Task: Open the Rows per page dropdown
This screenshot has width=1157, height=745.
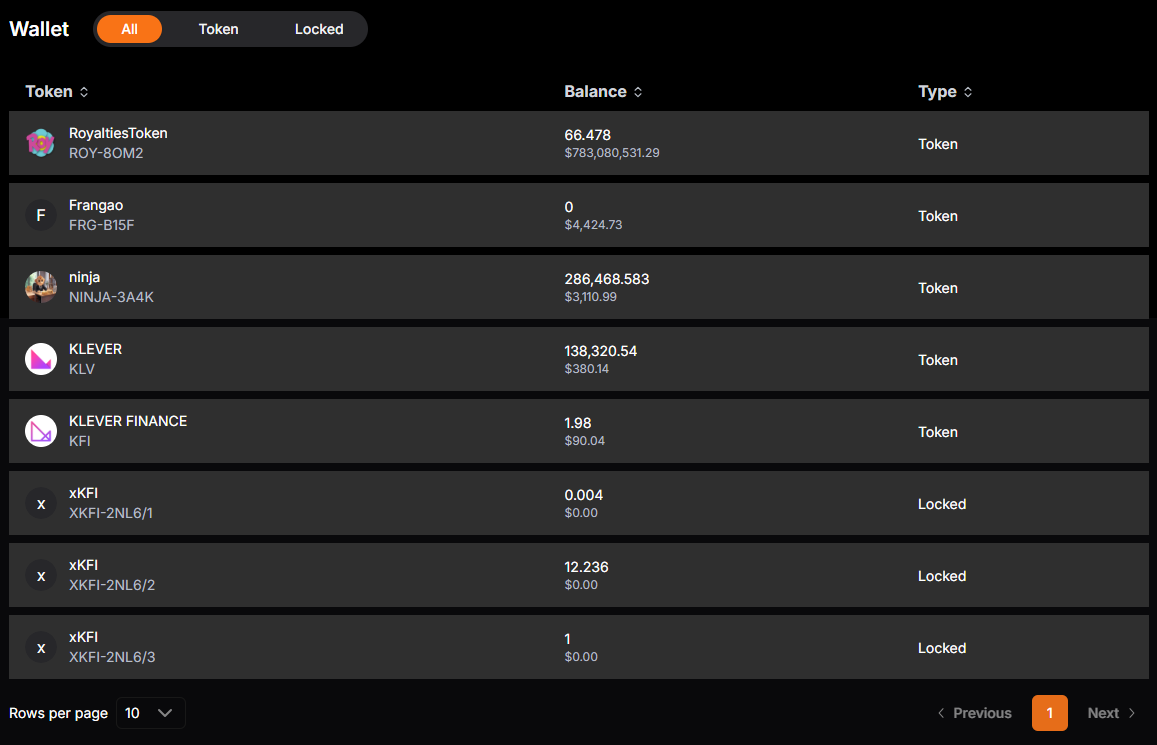Action: 151,713
